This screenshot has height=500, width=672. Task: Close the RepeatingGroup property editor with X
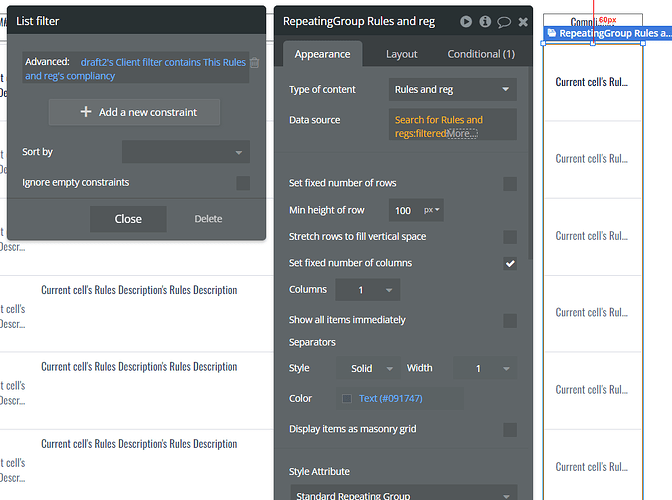point(523,21)
